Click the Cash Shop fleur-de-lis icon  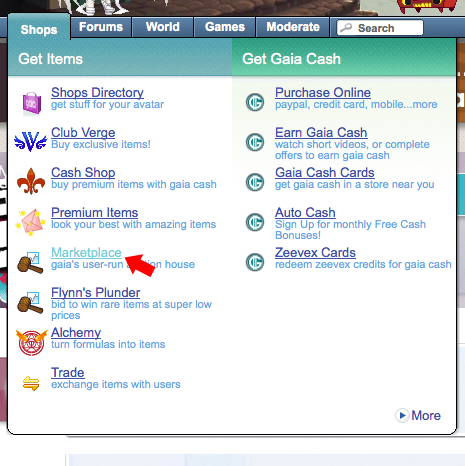[x=31, y=181]
